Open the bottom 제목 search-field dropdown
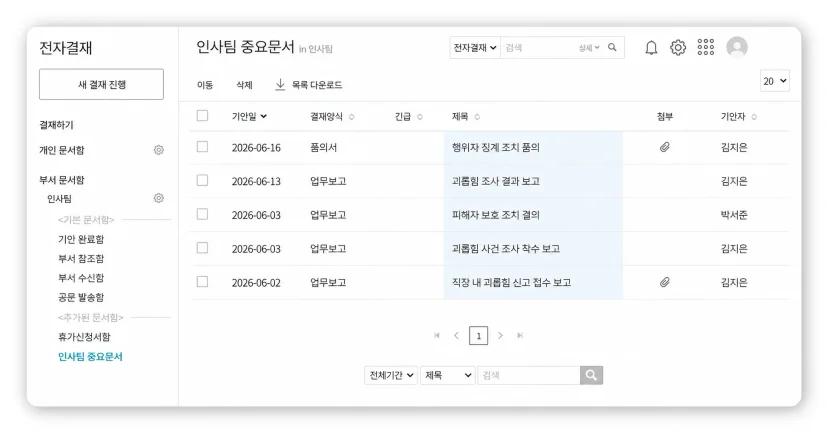This screenshot has height=433, width=828. tap(447, 375)
